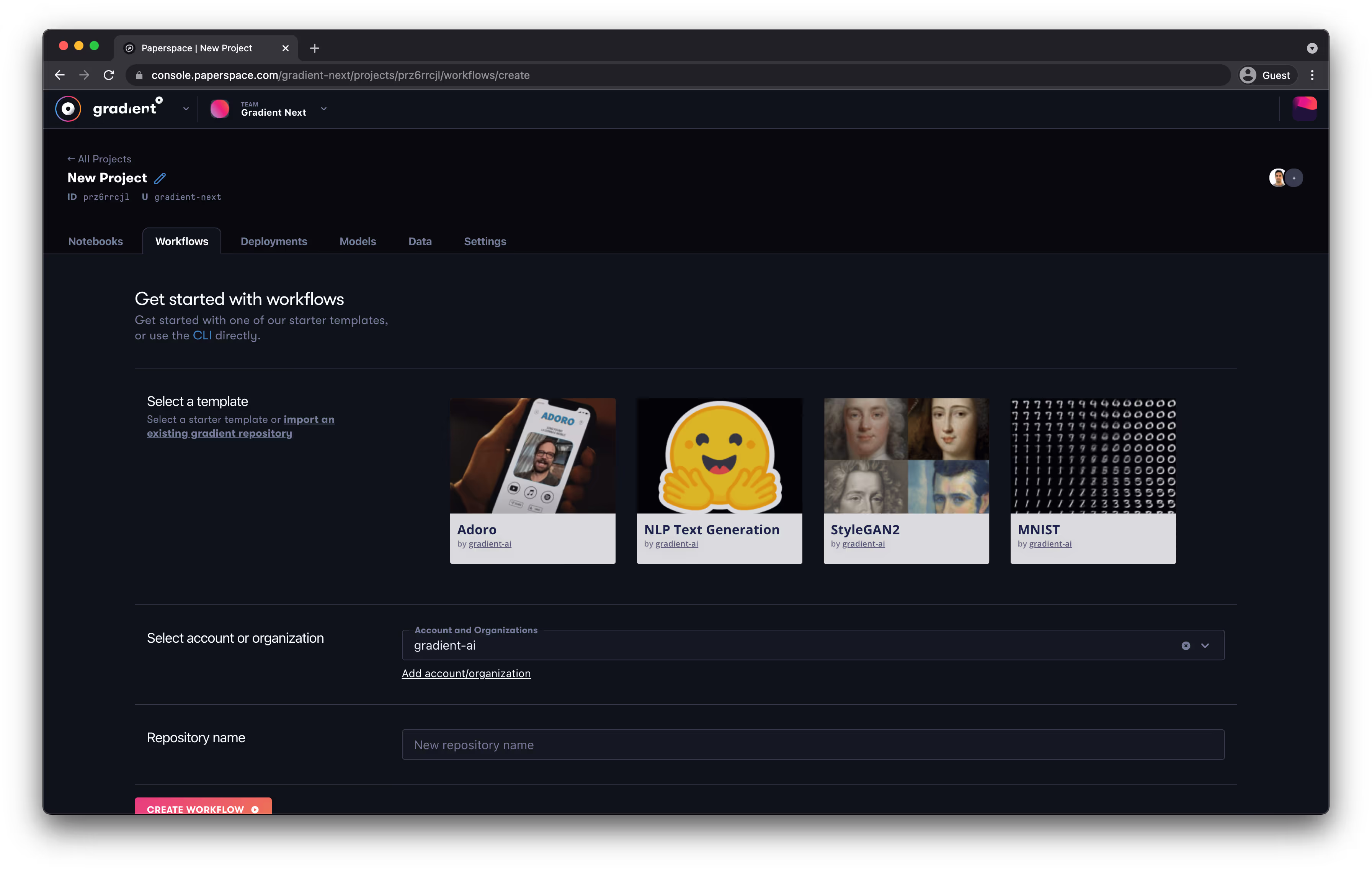Open the Account and Organizations dropdown arrow
The width and height of the screenshot is (1372, 871).
click(x=1205, y=646)
